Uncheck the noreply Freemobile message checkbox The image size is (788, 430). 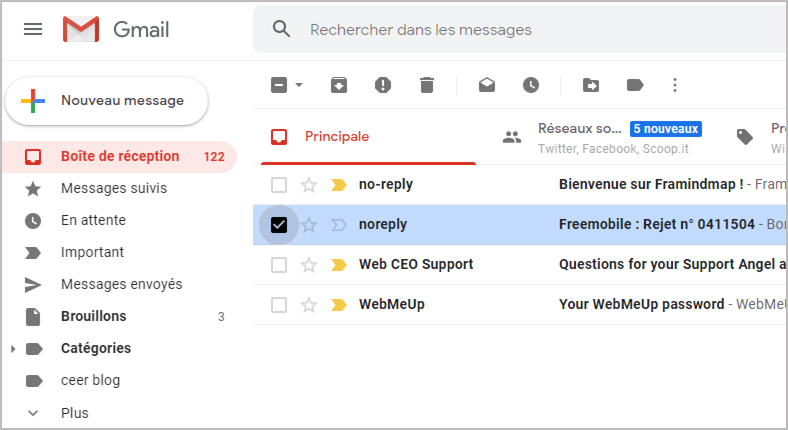[279, 225]
